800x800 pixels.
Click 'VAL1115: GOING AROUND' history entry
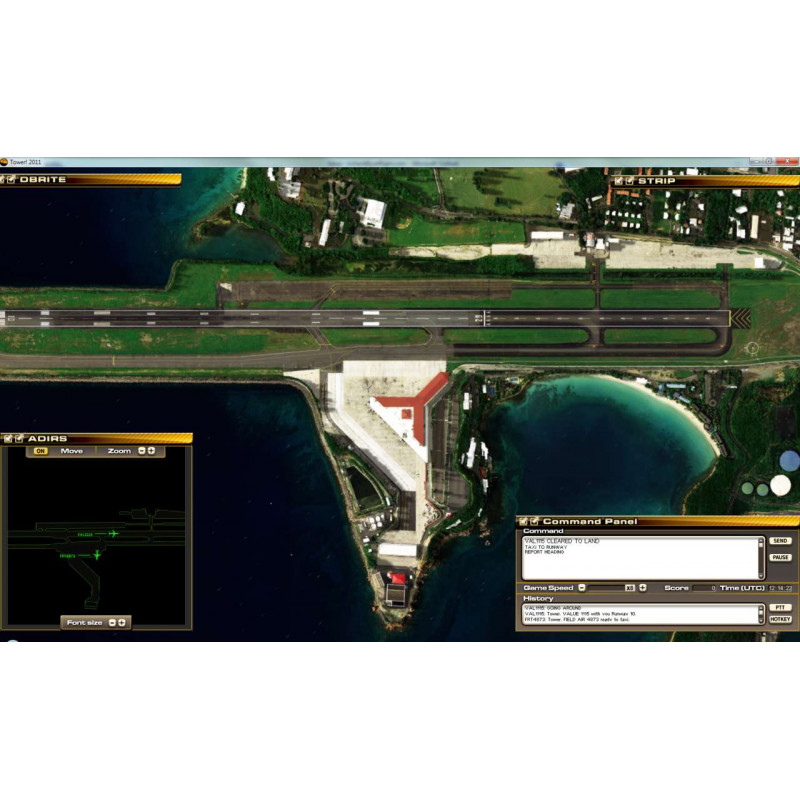pyautogui.click(x=553, y=608)
